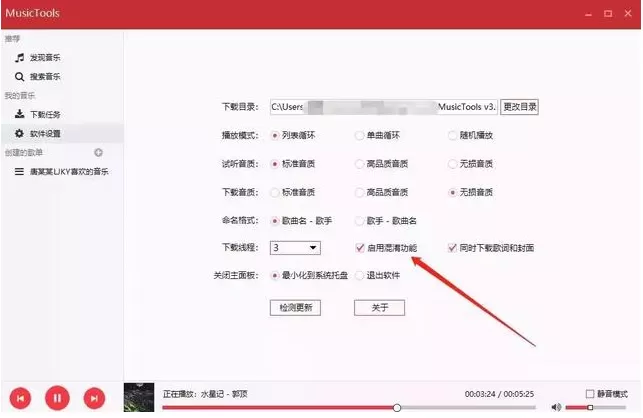Open the 下载线程 dropdown
The height and width of the screenshot is (418, 643).
(x=295, y=248)
